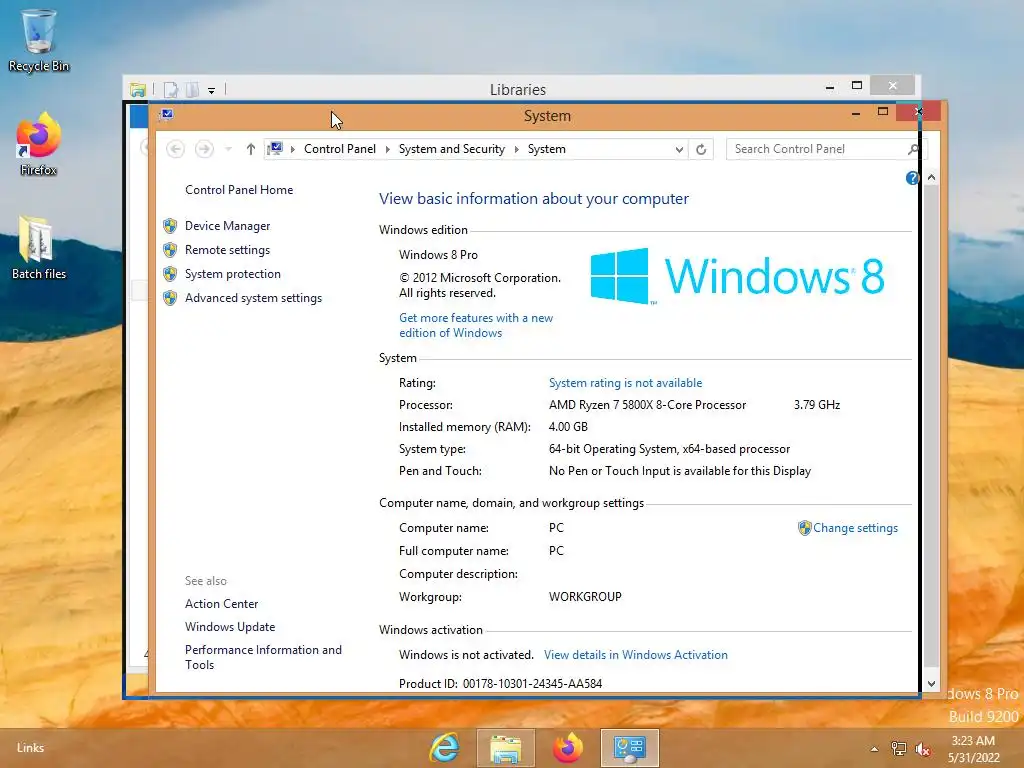The image size is (1024, 768).
Task: Click the Windows 8 logo
Action: click(737, 276)
